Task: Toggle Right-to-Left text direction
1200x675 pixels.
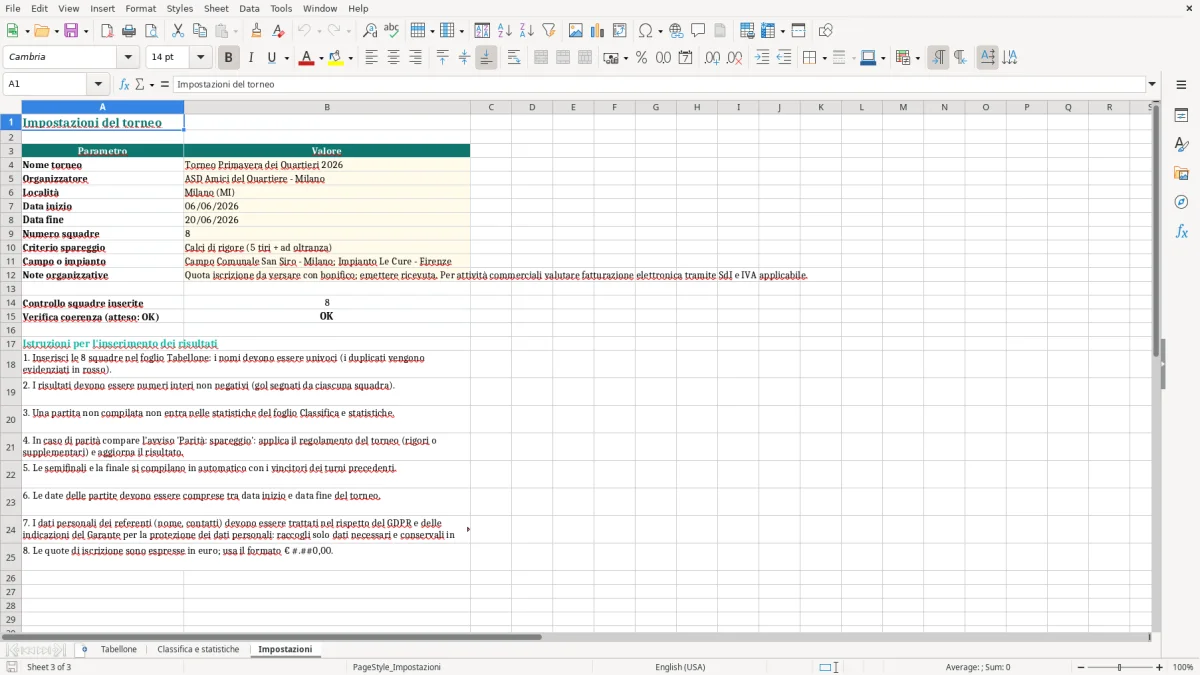Action: click(960, 58)
